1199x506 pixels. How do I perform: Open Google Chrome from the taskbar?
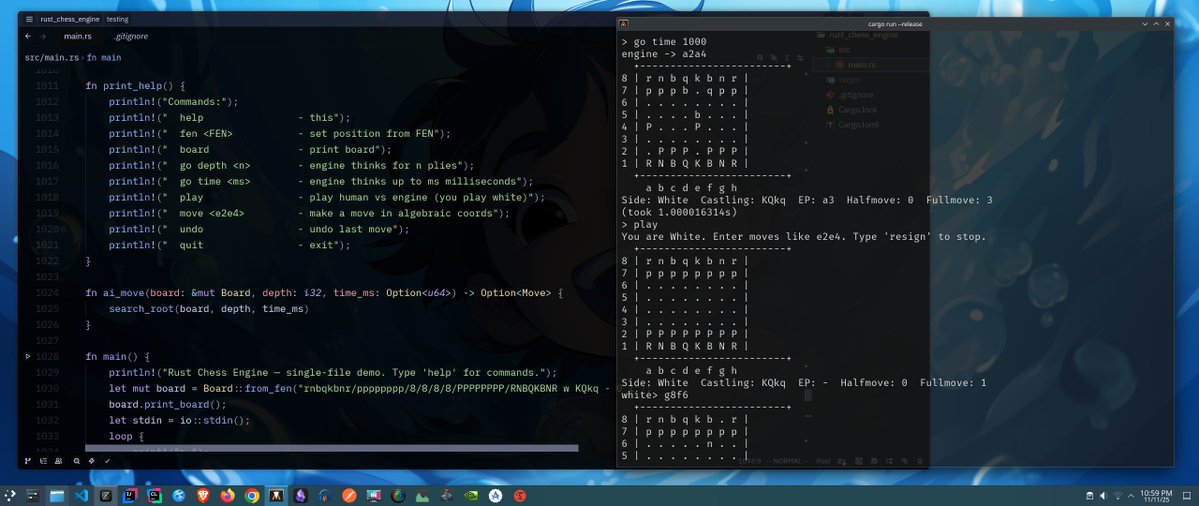[252, 495]
